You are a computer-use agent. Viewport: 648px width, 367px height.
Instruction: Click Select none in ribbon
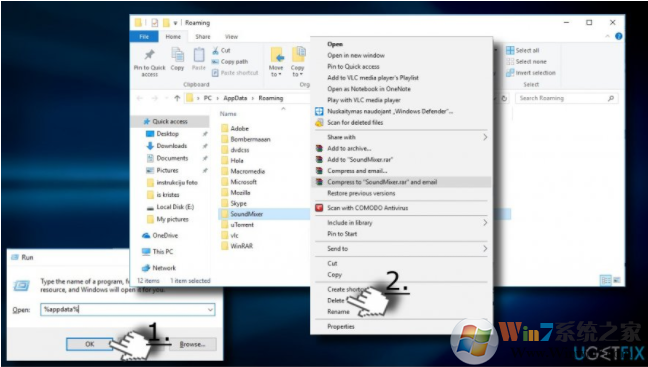pos(526,62)
